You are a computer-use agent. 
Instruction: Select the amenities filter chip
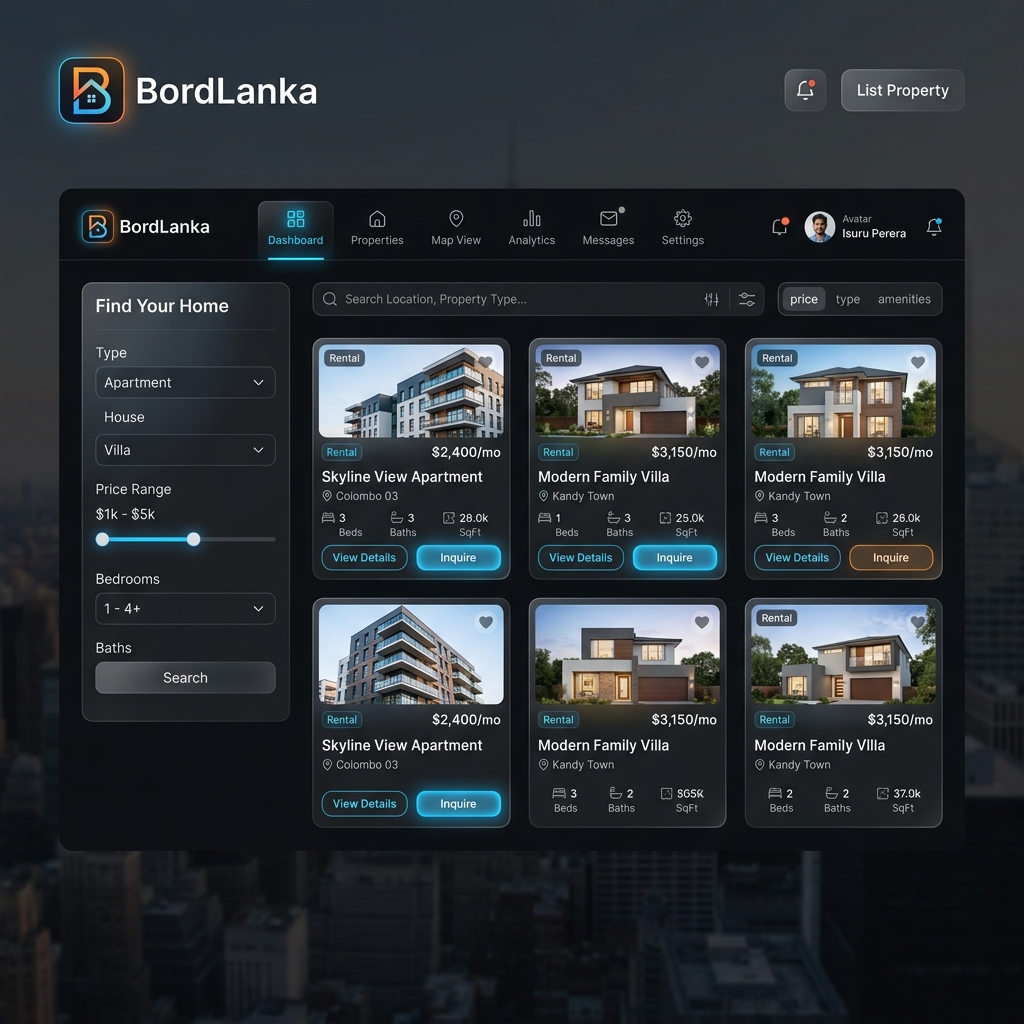pyautogui.click(x=904, y=299)
